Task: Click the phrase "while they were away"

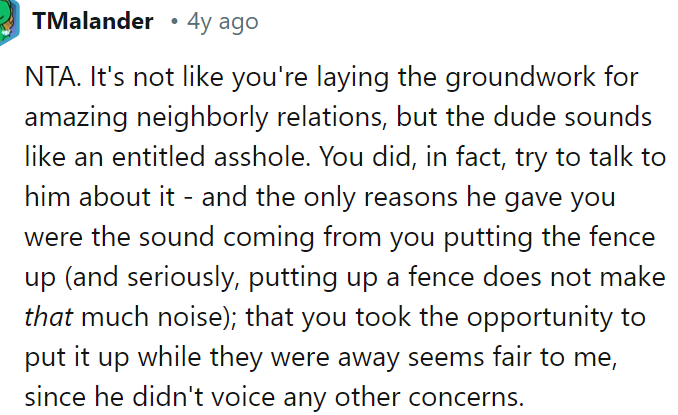Action: [x=252, y=357]
